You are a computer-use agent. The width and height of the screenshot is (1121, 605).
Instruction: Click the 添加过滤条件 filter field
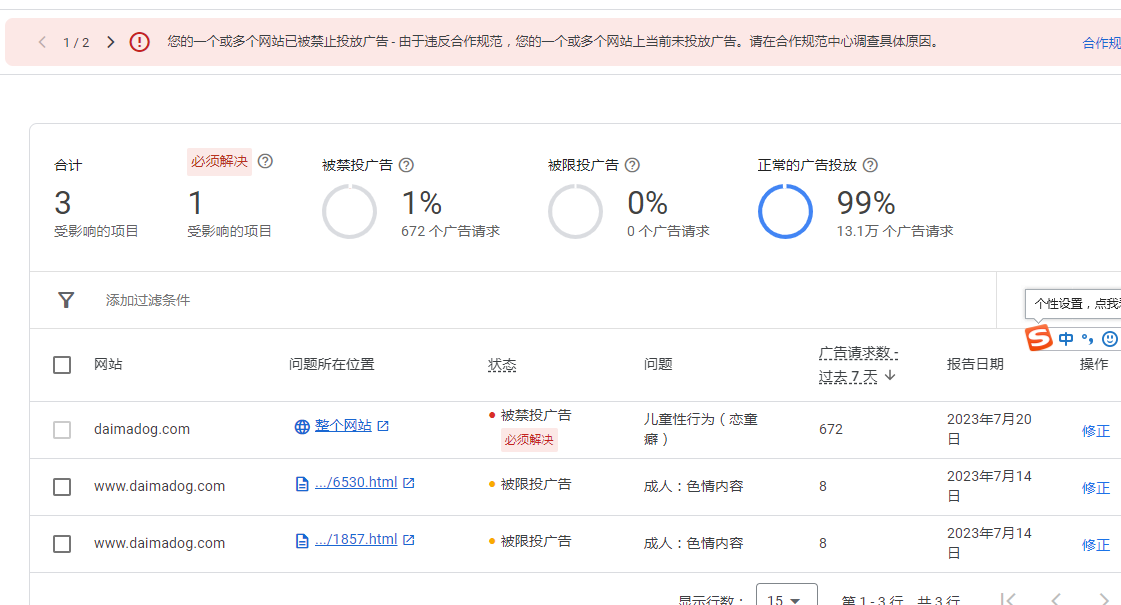(148, 300)
